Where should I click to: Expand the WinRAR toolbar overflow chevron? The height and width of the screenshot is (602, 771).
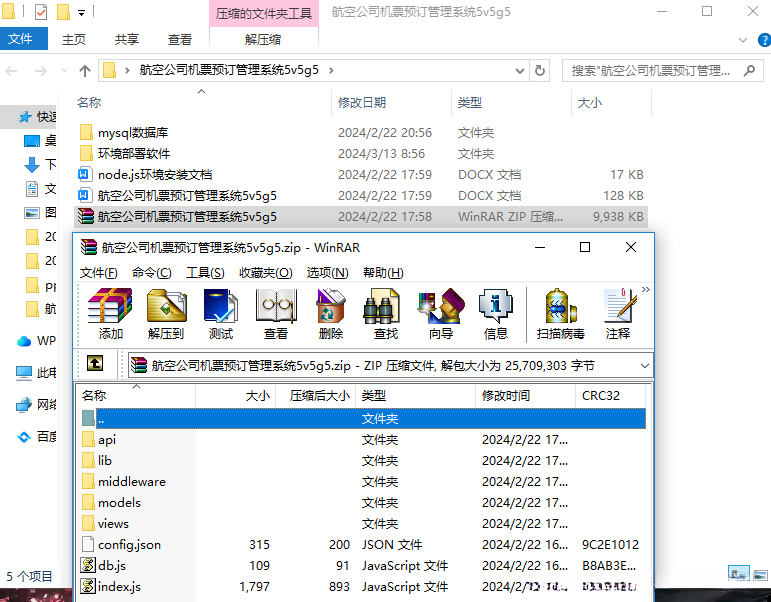pyautogui.click(x=646, y=290)
